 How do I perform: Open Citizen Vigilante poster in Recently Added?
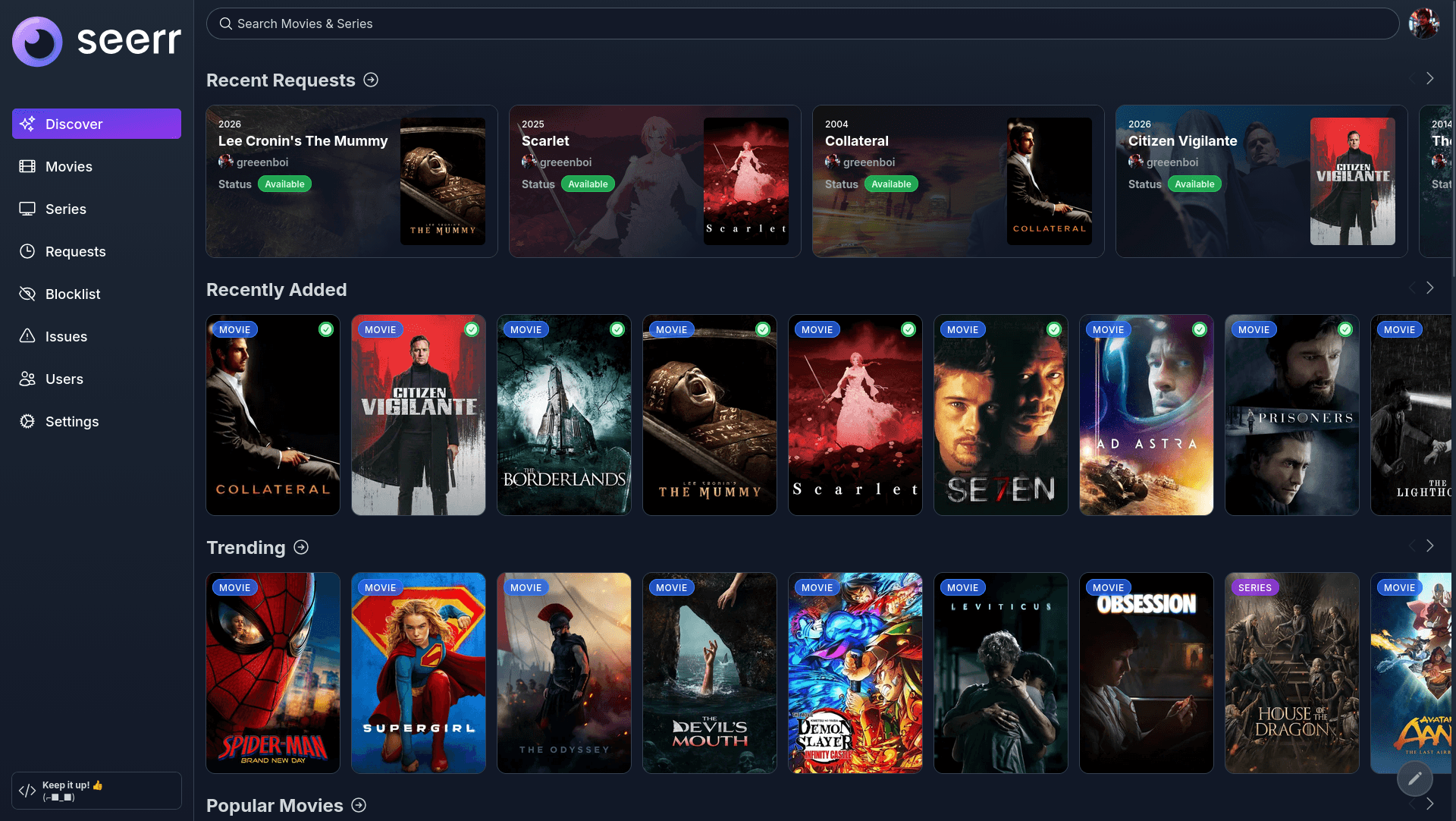pyautogui.click(x=419, y=415)
